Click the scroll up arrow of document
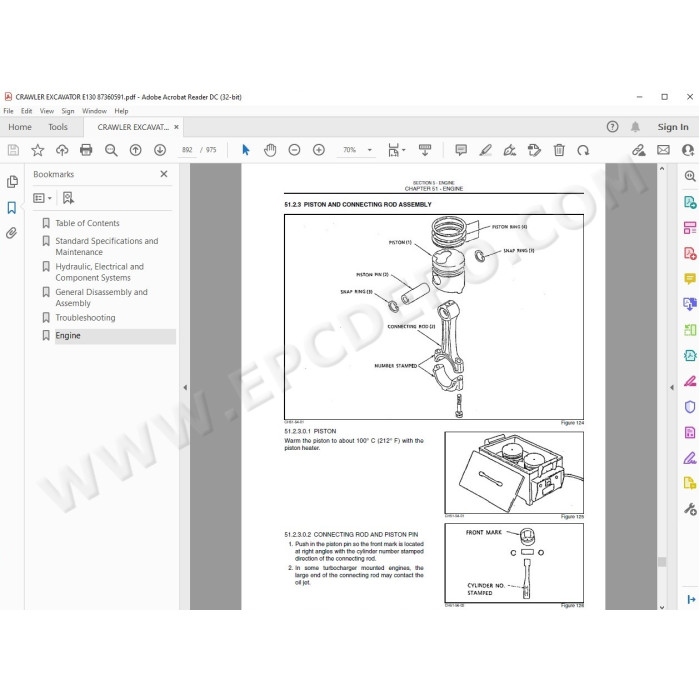The height and width of the screenshot is (700, 700). [x=662, y=169]
